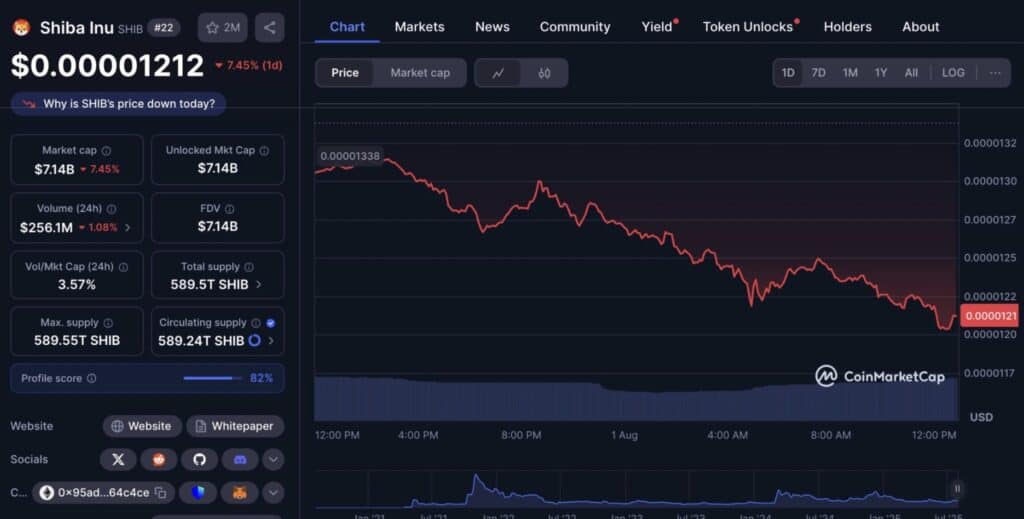The width and height of the screenshot is (1024, 519).
Task: Expand the Socials list chevron
Action: pyautogui.click(x=273, y=460)
